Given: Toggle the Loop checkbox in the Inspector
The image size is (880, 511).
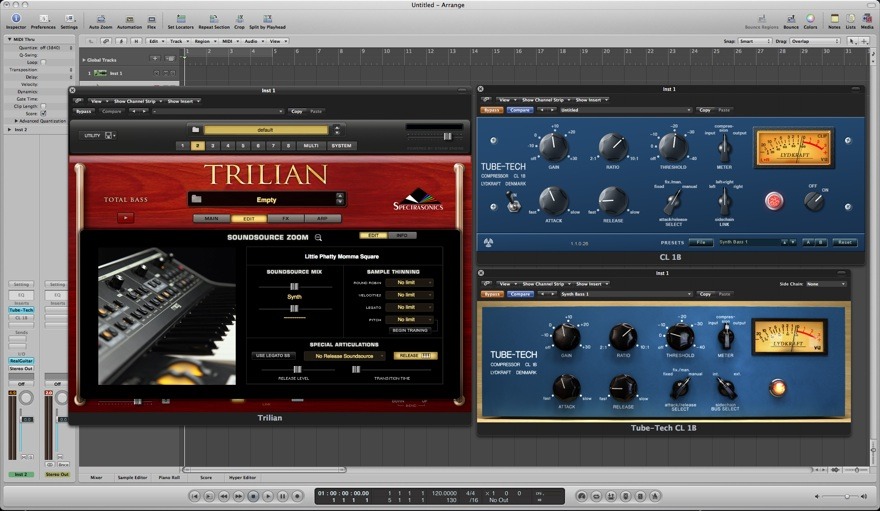Looking at the screenshot, I should click(x=43, y=62).
